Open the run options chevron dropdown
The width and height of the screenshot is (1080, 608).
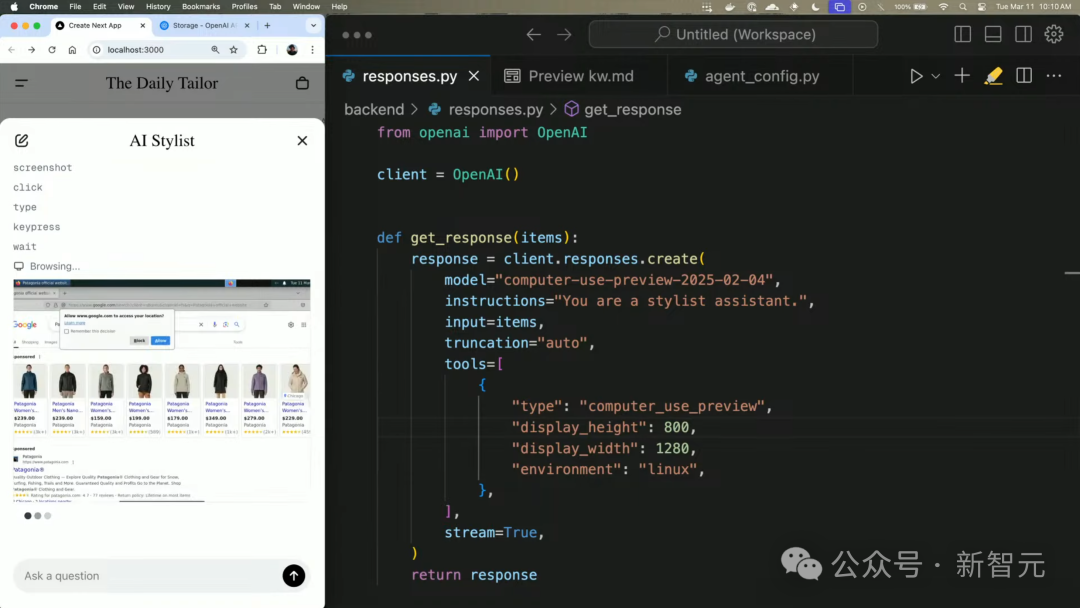point(934,75)
